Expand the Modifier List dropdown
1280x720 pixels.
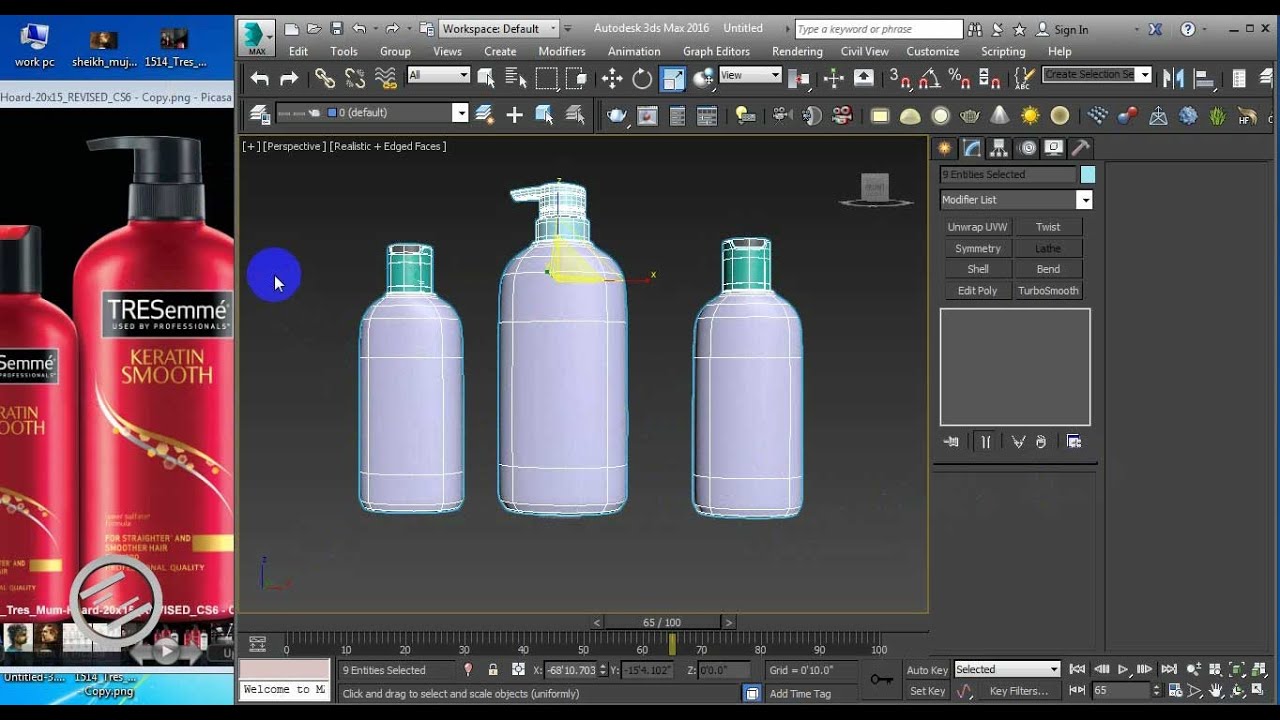(x=1084, y=200)
